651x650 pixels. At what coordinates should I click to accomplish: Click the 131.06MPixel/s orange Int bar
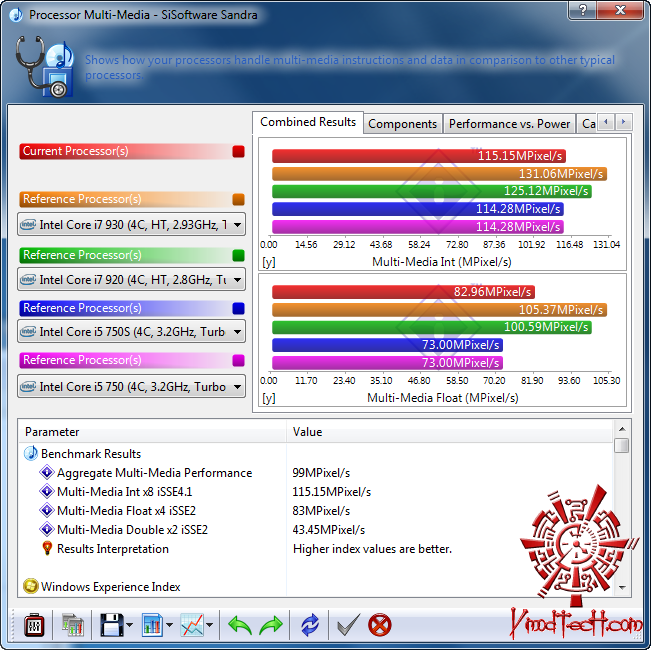439,173
